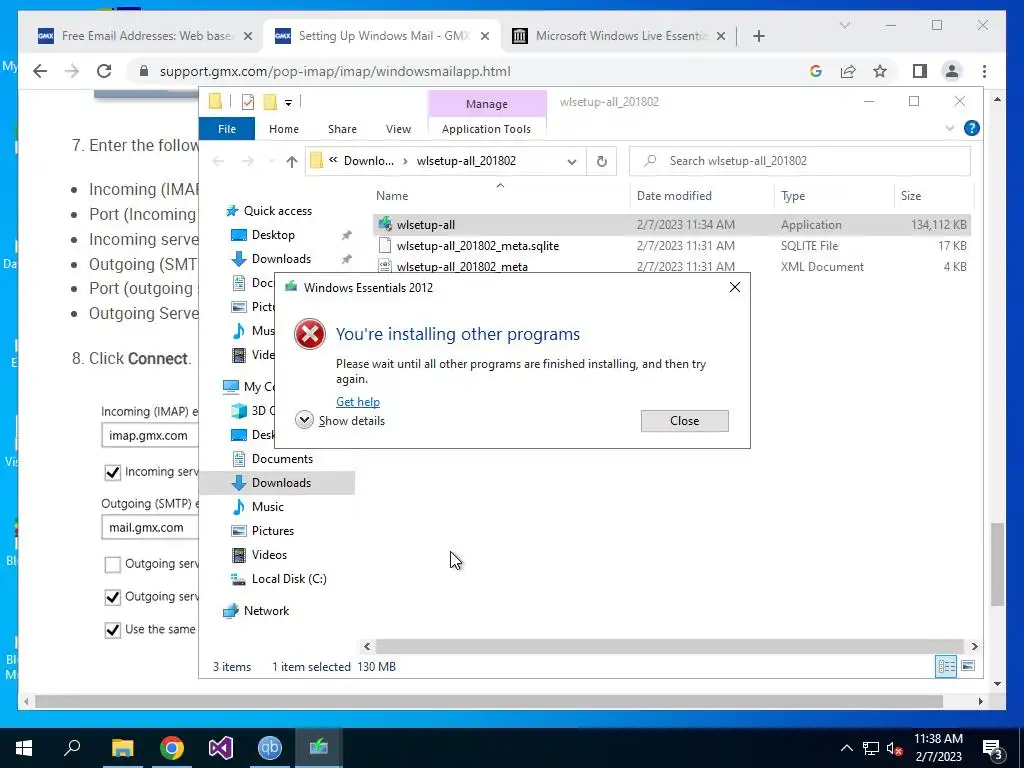Share this page via Chrome share icon
This screenshot has width=1024, height=768.
(848, 71)
